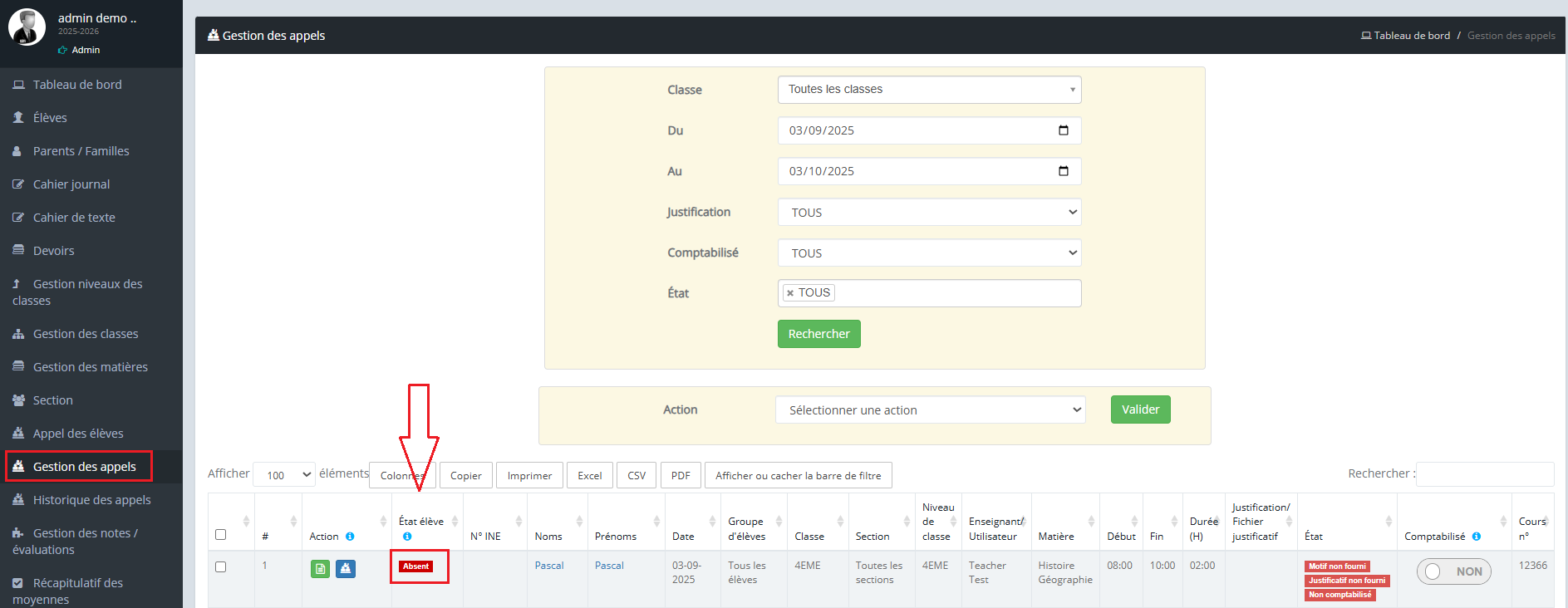Open the calendar picker for the Du date
The image size is (1568, 608).
[x=1063, y=130]
